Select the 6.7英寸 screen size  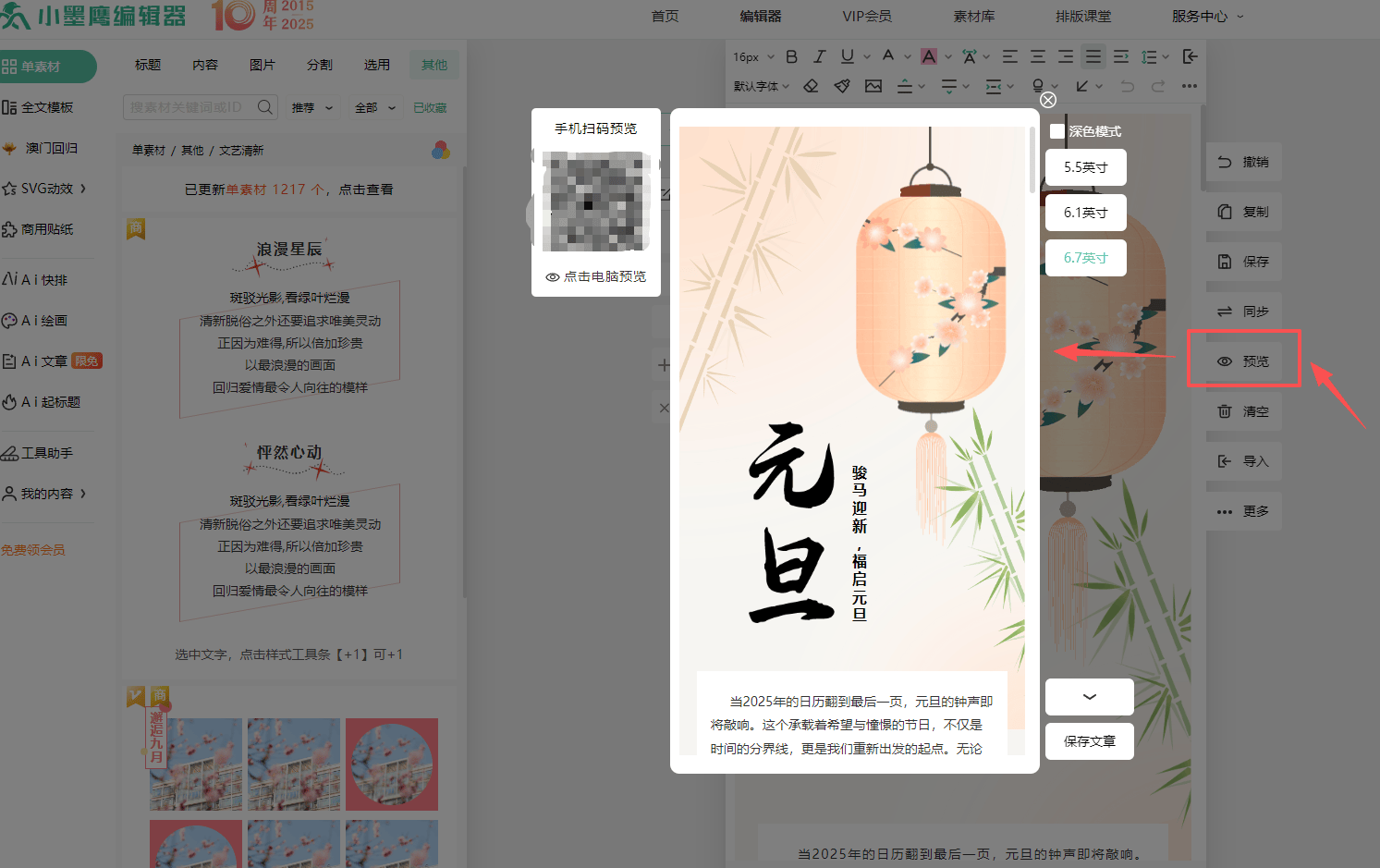coord(1086,258)
